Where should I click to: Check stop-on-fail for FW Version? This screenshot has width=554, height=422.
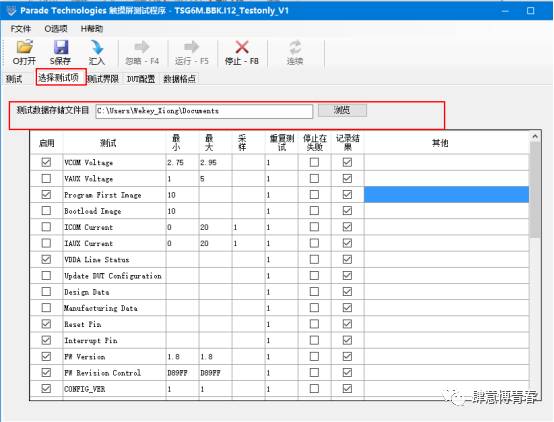click(x=314, y=356)
